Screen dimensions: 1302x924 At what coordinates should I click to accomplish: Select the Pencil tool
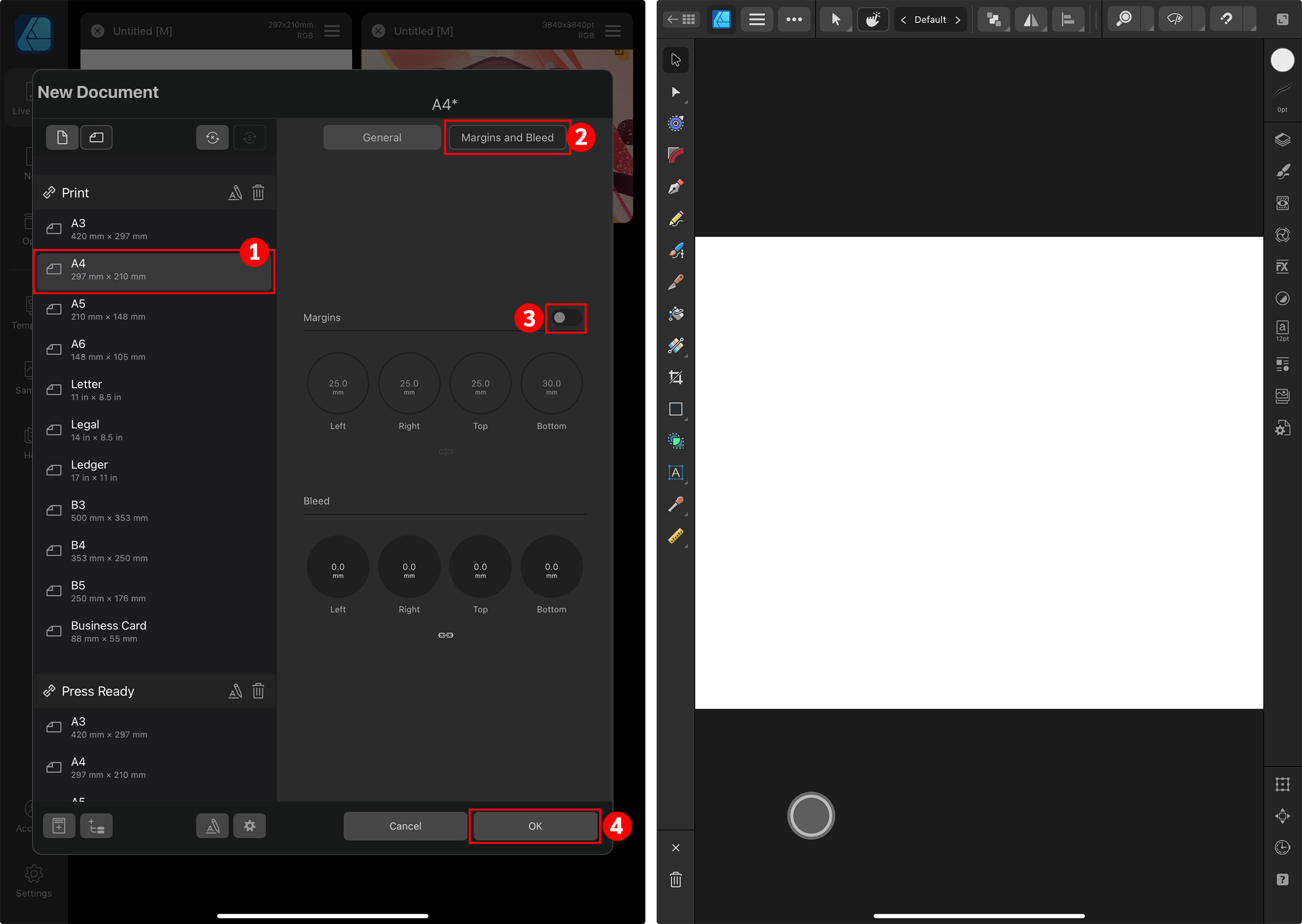tap(676, 219)
